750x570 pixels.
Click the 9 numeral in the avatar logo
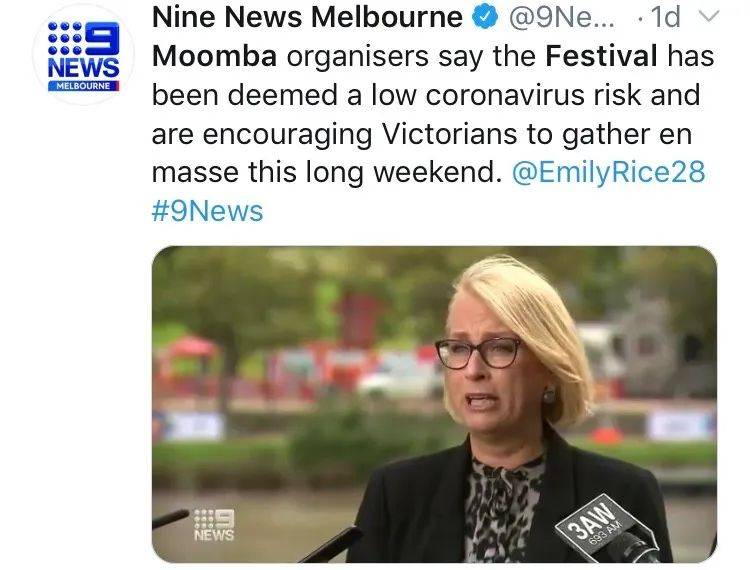tap(101, 38)
